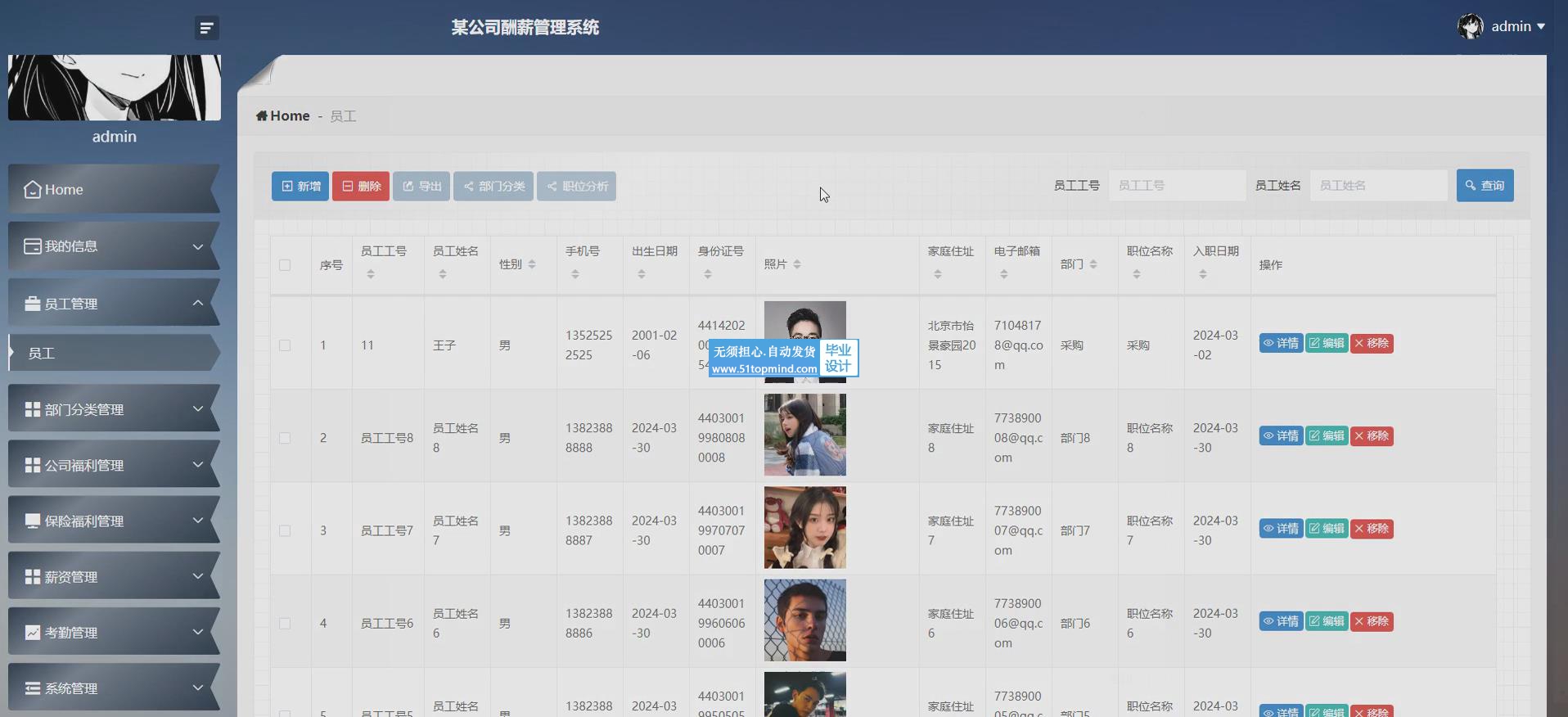The width and height of the screenshot is (1568, 717).
Task: Click the 系统管理 list icon
Action: point(33,688)
